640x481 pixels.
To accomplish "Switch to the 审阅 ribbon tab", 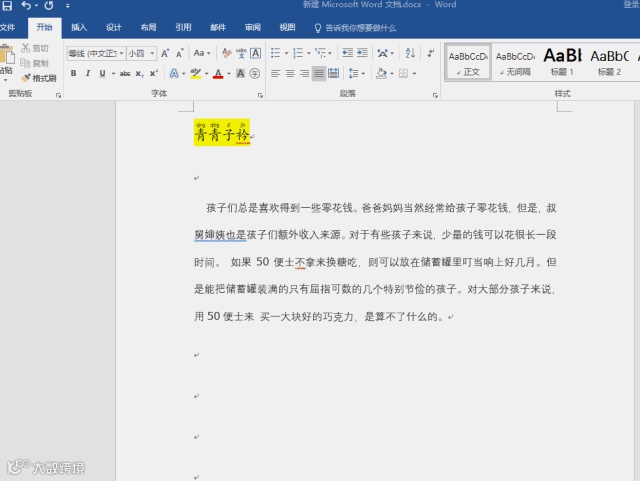I will 253,27.
